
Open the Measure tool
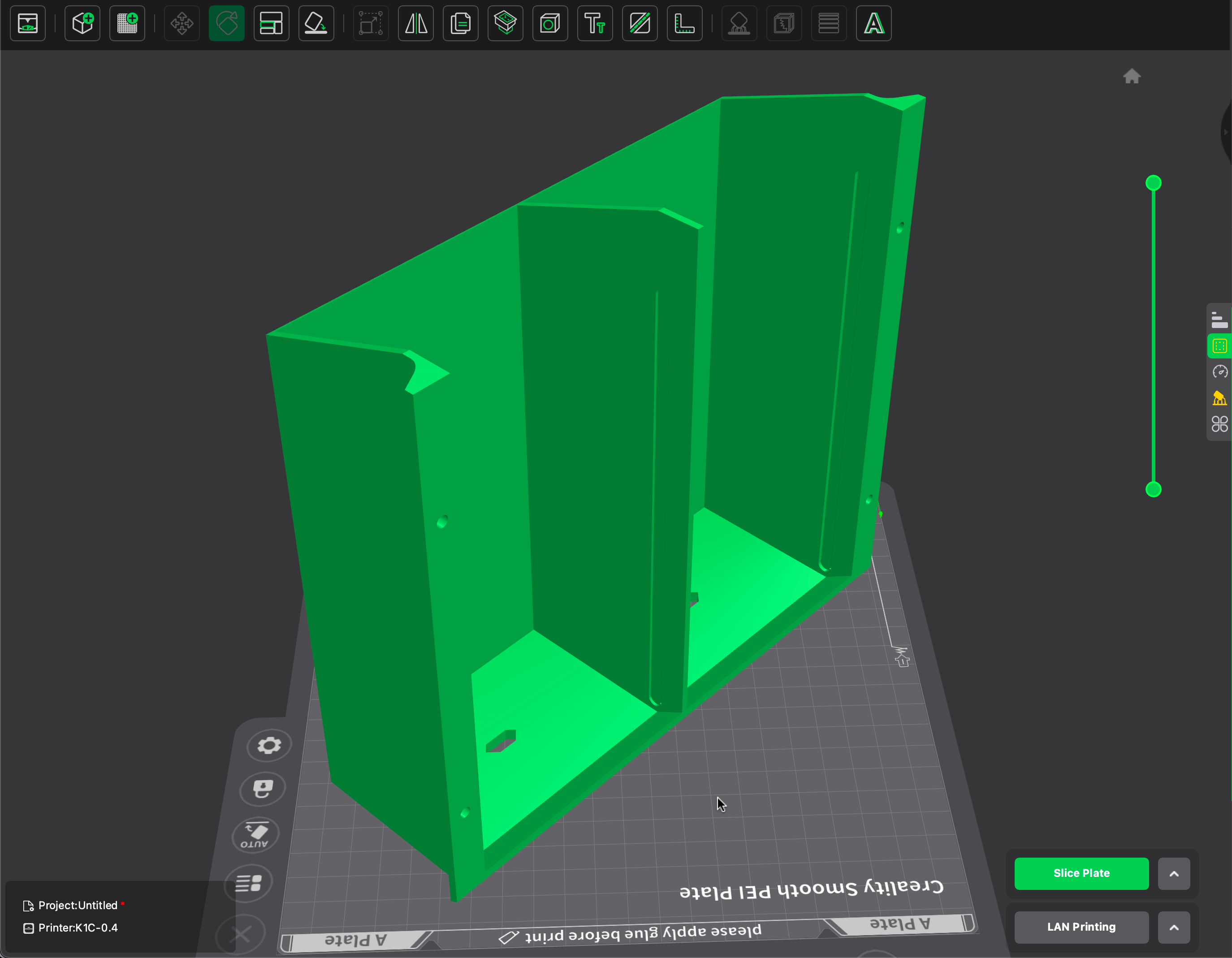[x=684, y=23]
